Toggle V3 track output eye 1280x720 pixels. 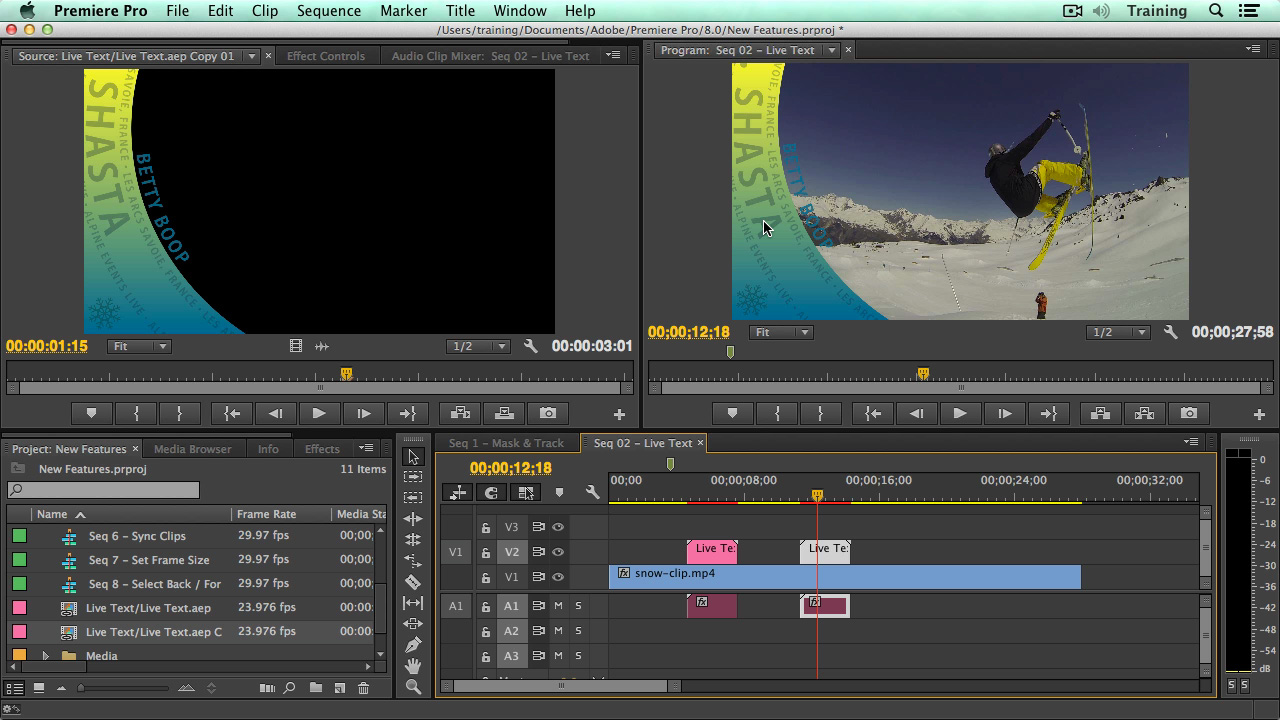(x=558, y=527)
